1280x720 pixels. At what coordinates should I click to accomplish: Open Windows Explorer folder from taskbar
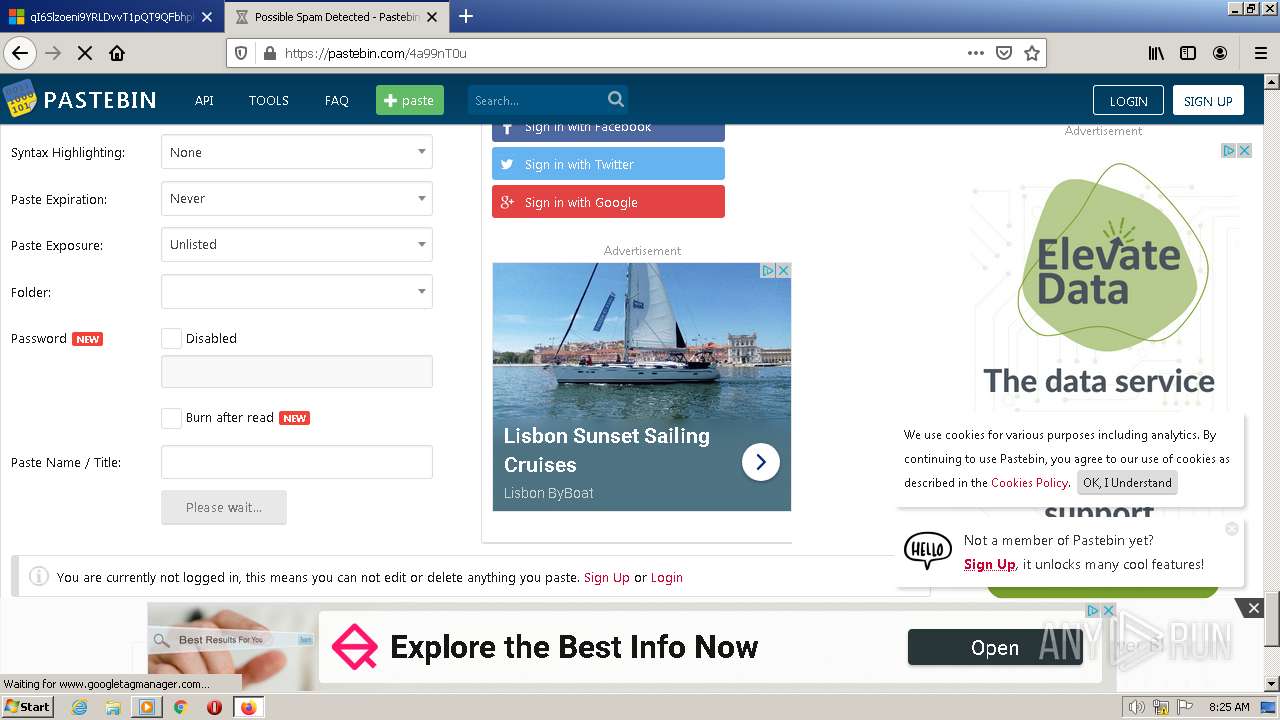coord(113,707)
